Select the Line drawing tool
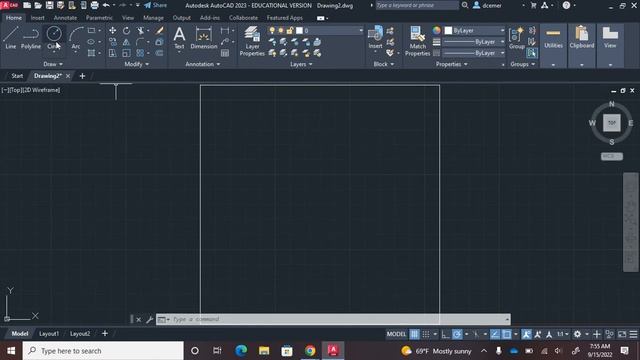 [x=11, y=38]
